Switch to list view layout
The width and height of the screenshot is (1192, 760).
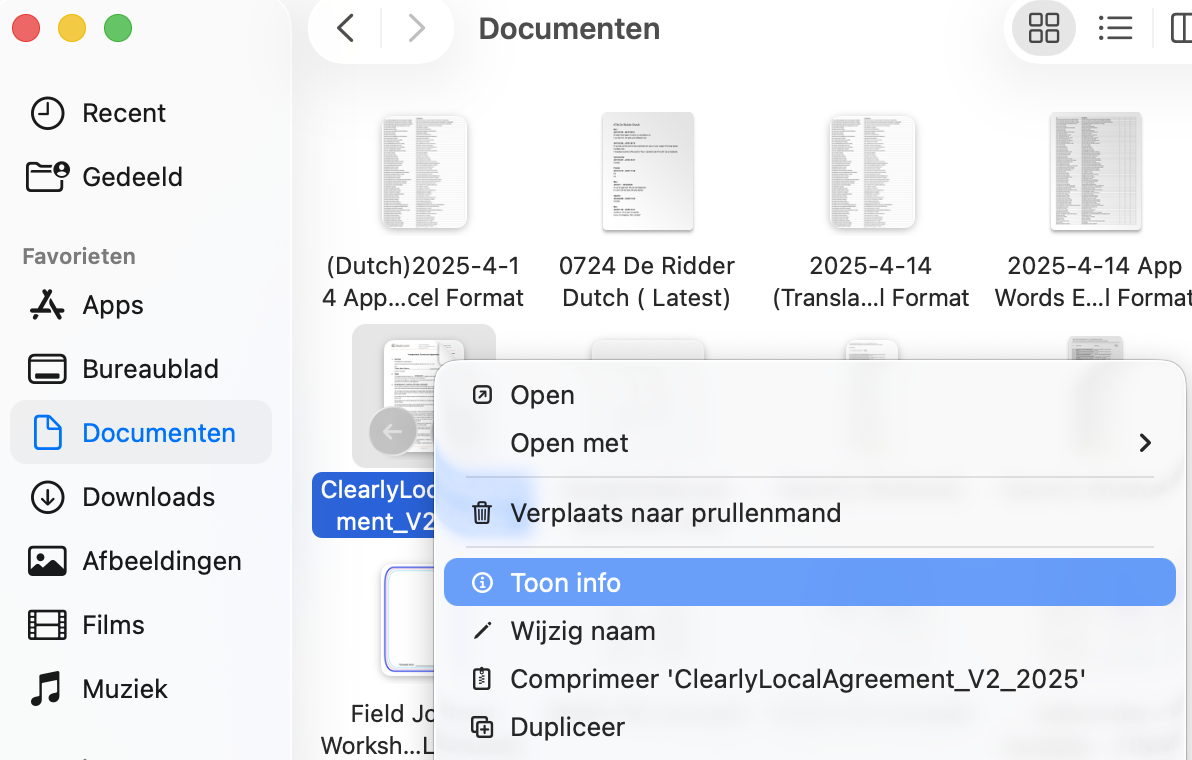(x=1115, y=28)
